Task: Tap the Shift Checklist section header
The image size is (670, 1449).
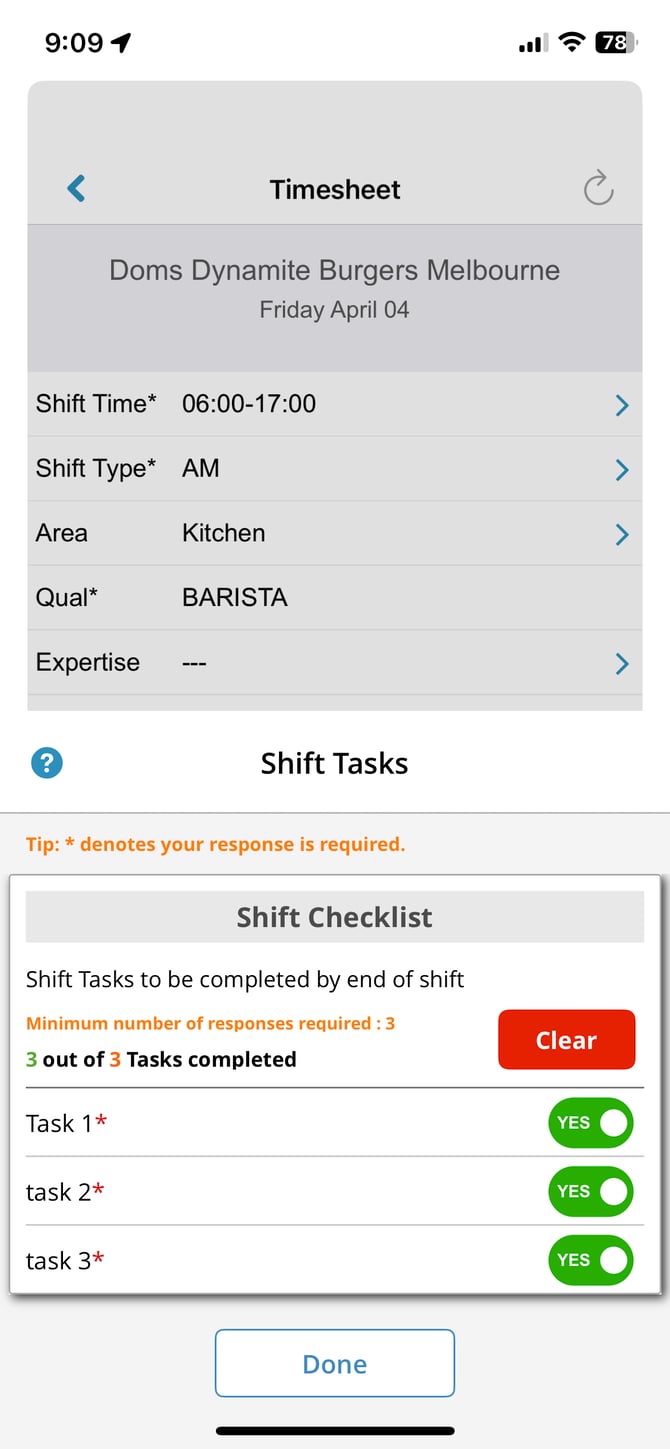Action: [334, 917]
